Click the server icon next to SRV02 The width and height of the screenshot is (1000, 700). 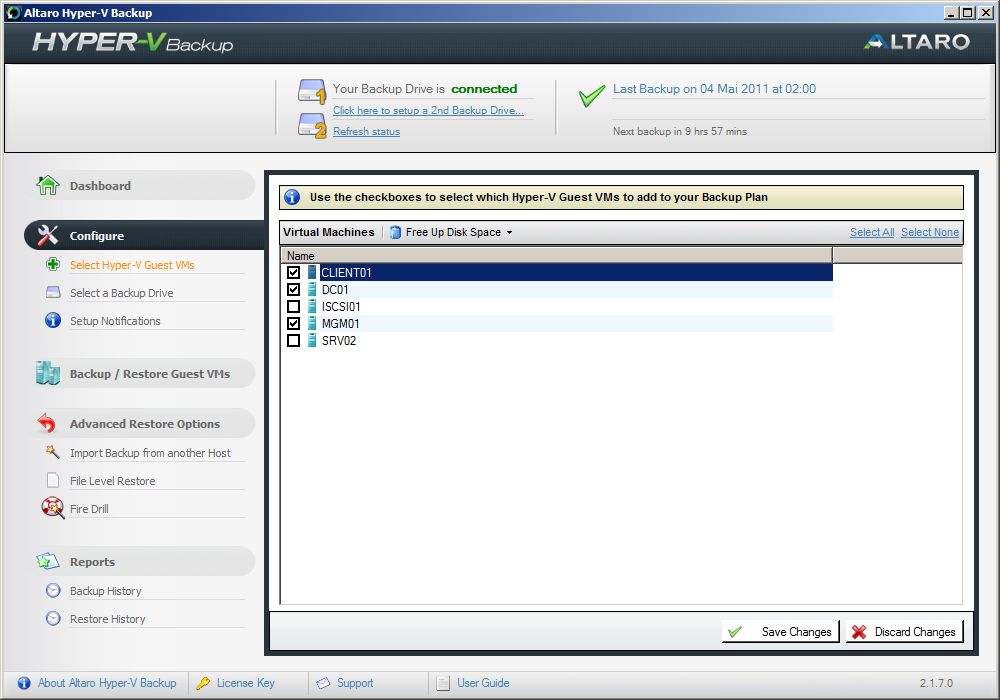coord(312,340)
